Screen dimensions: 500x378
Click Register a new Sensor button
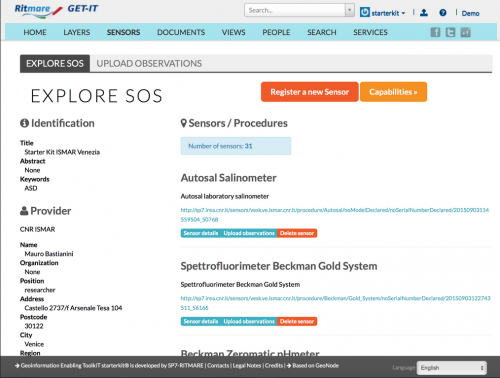[310, 92]
